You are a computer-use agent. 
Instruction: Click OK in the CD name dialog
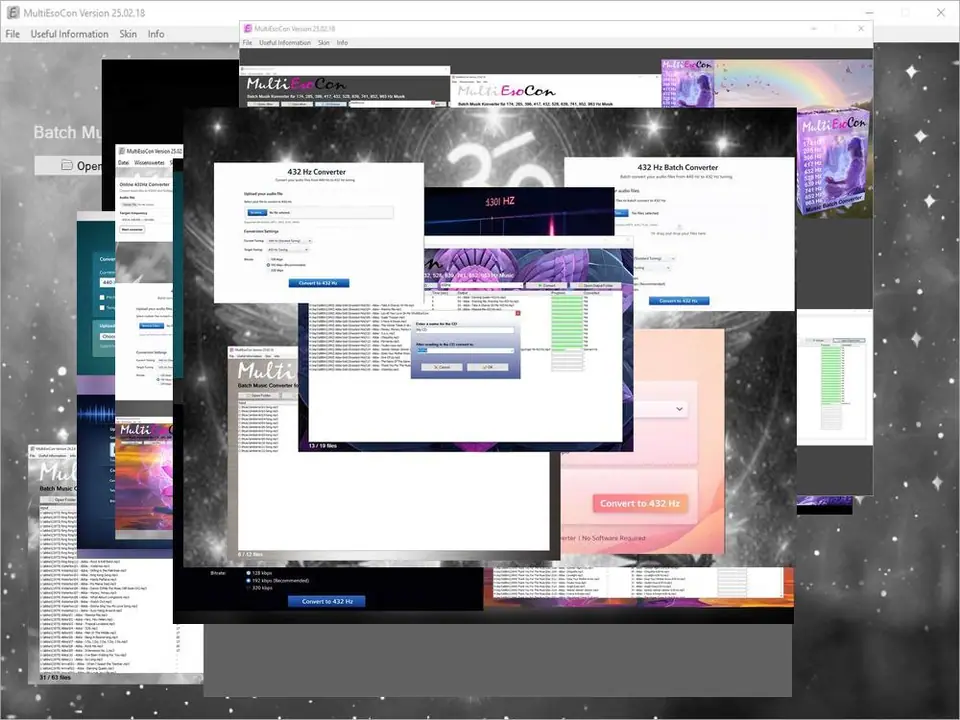pyautogui.click(x=490, y=367)
